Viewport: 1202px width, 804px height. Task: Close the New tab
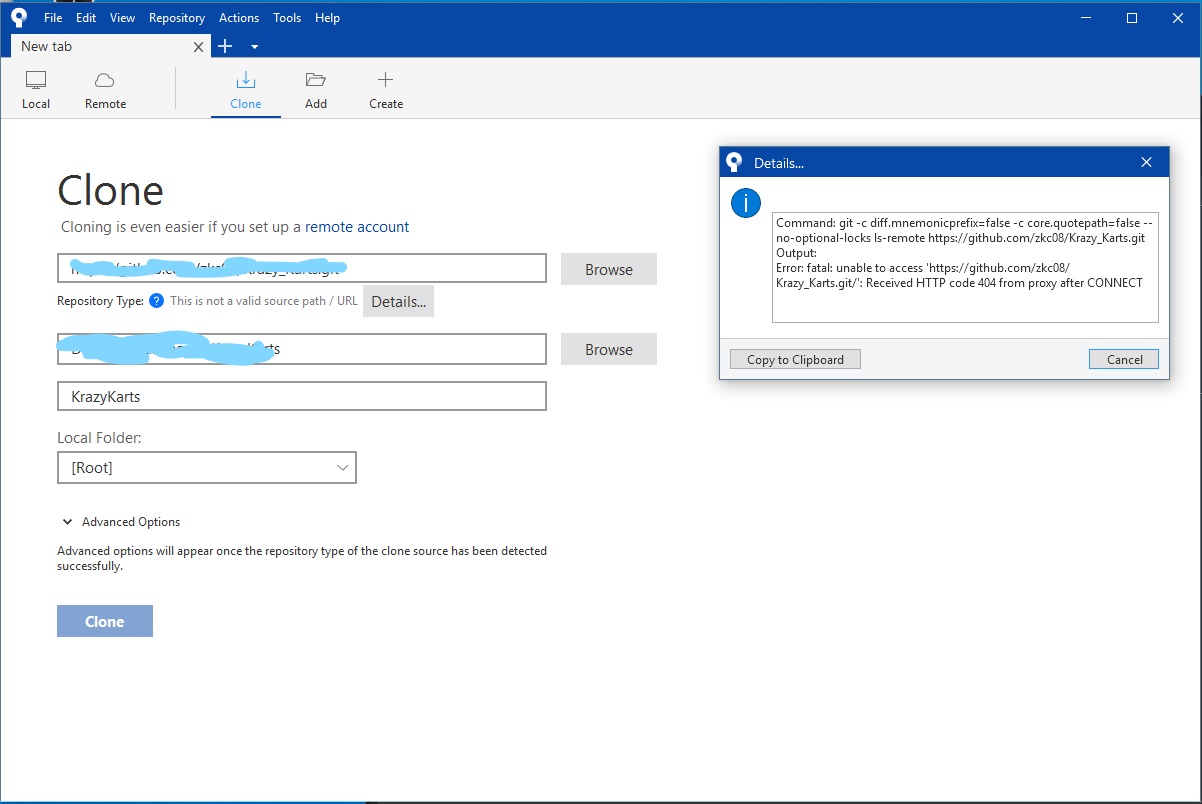[x=198, y=47]
